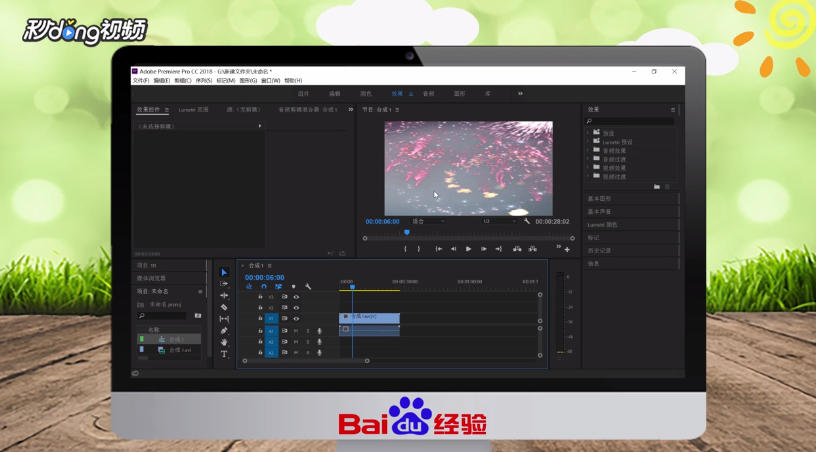Switch to the 音频 workspace
816x452 pixels.
tap(428, 94)
